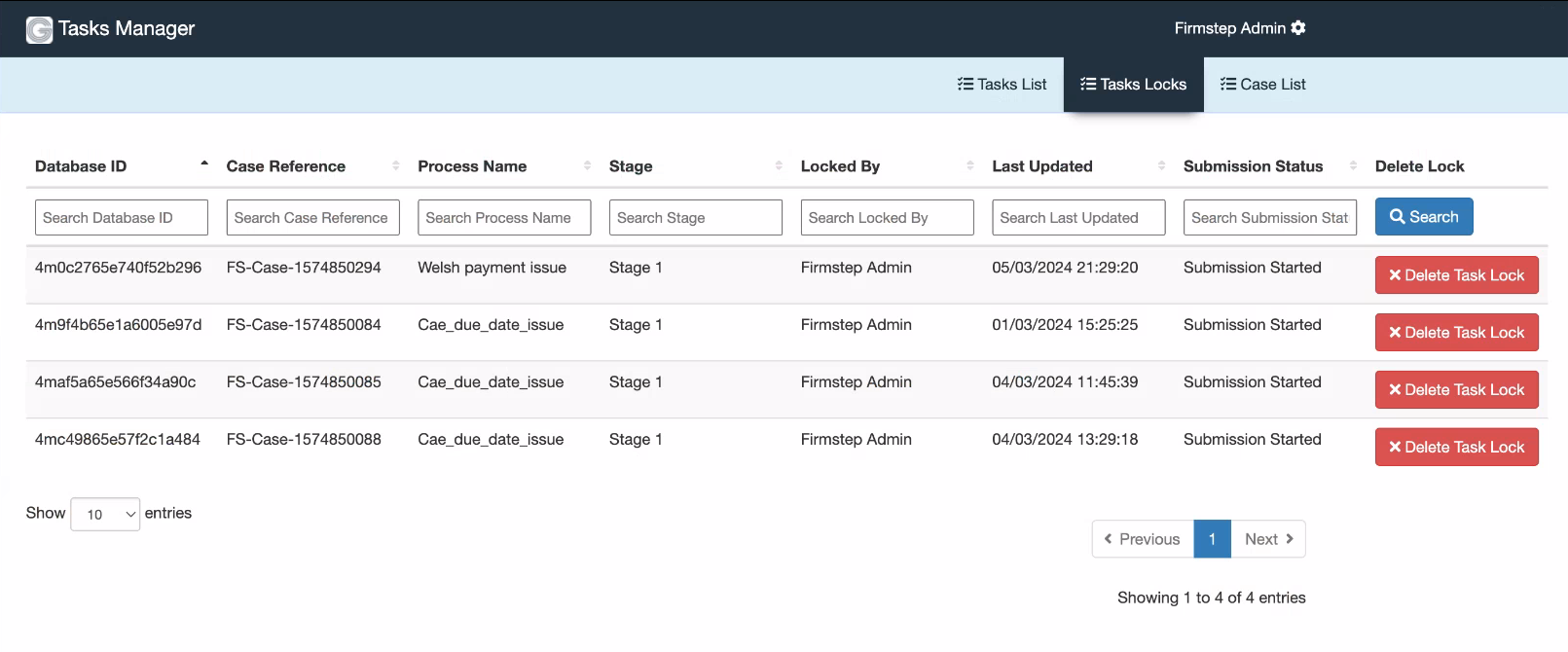
Task: Delete task lock for FS-Case-1574850088
Action: [1456, 448]
